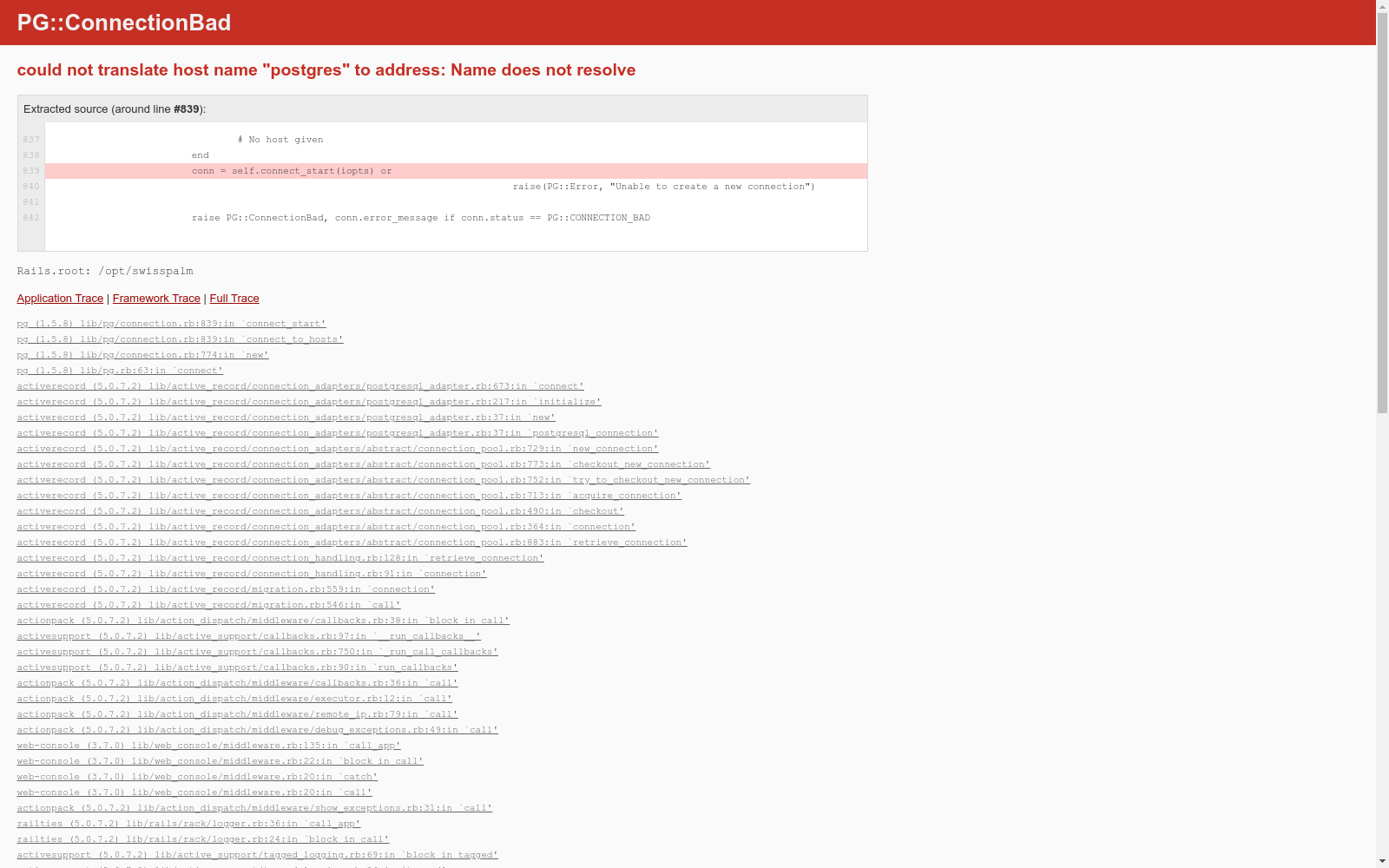
Task: Open connection_pool.rb:729 `new_connection' trace
Action: (338, 449)
